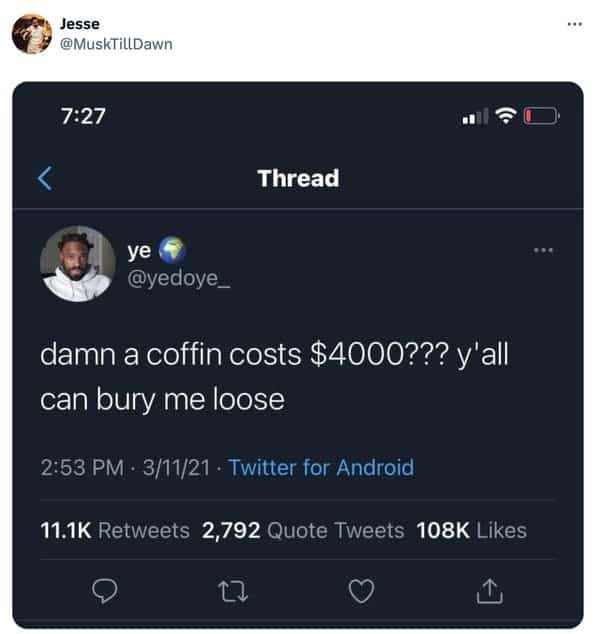Show the 108K Likes list
This screenshot has width=599, height=634.
click(x=472, y=530)
